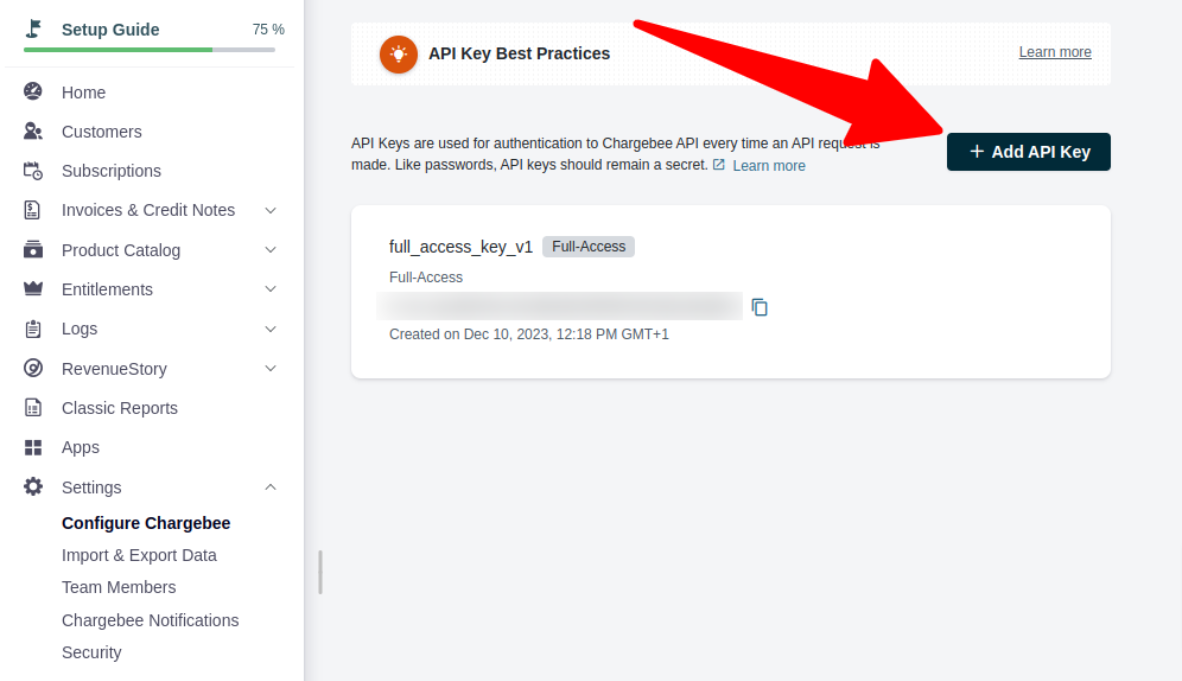The width and height of the screenshot is (1182, 681).
Task: Open Learn more link beside API Key Best Practices
Action: point(1055,52)
